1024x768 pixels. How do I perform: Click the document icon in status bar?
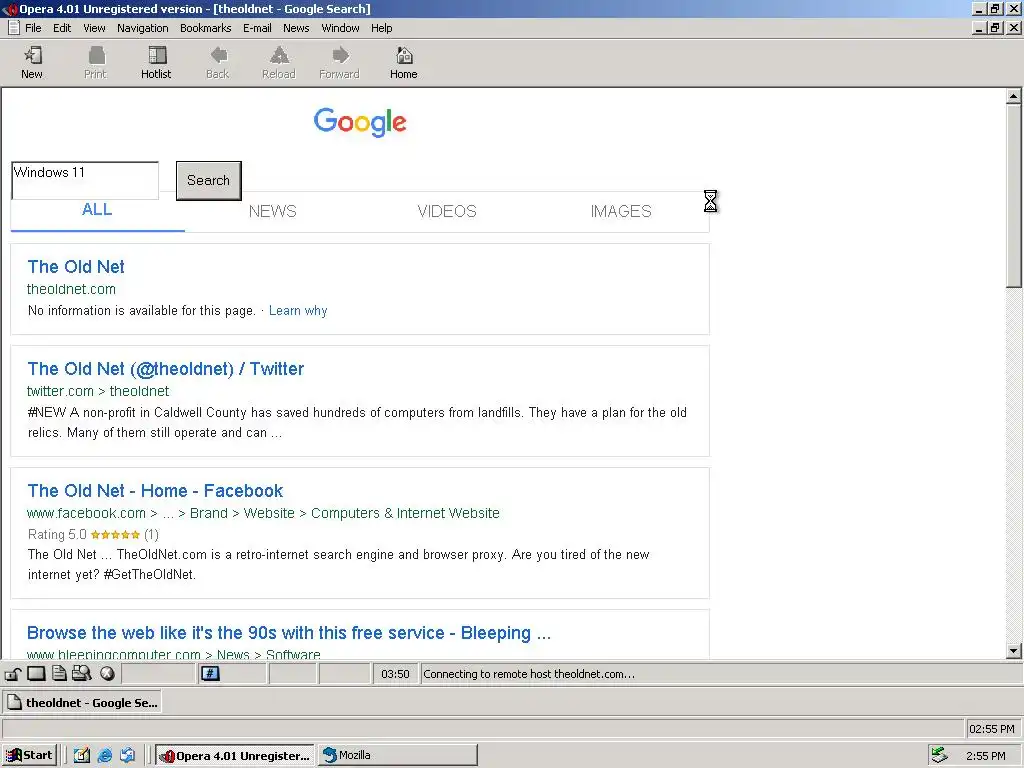point(59,673)
